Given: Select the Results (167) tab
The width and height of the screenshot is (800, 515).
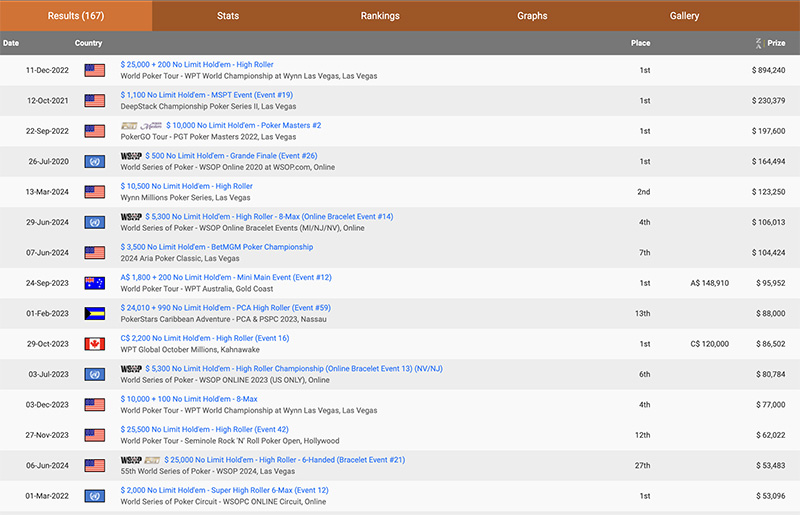Looking at the screenshot, I should [76, 16].
